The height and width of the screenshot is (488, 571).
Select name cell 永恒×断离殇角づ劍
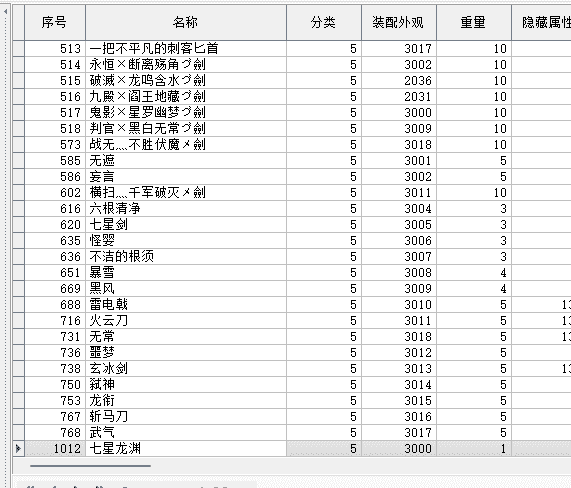pos(186,64)
